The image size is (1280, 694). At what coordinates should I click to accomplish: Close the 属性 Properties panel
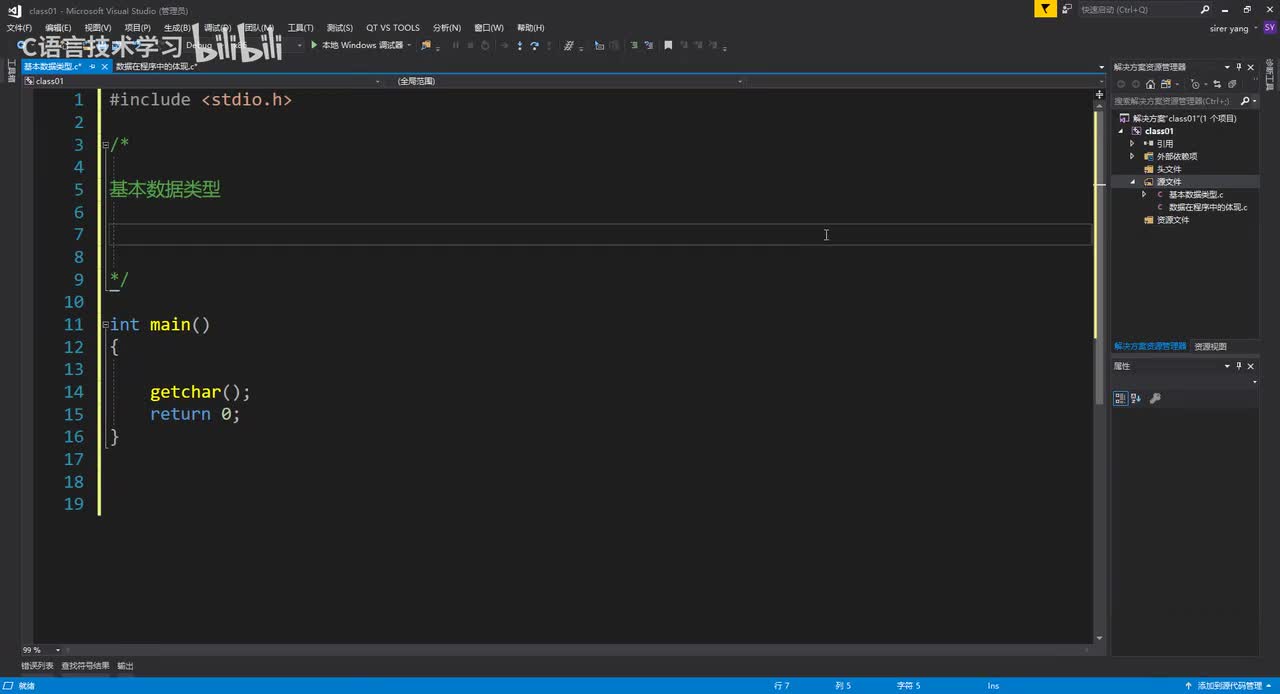coord(1250,366)
